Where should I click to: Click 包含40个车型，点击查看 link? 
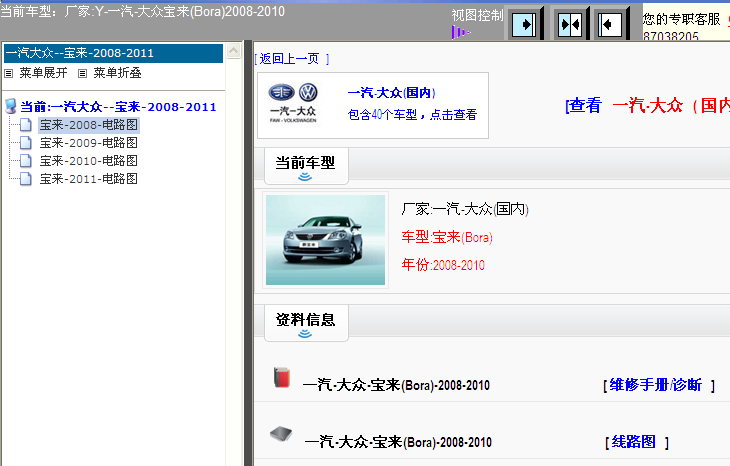[412, 115]
